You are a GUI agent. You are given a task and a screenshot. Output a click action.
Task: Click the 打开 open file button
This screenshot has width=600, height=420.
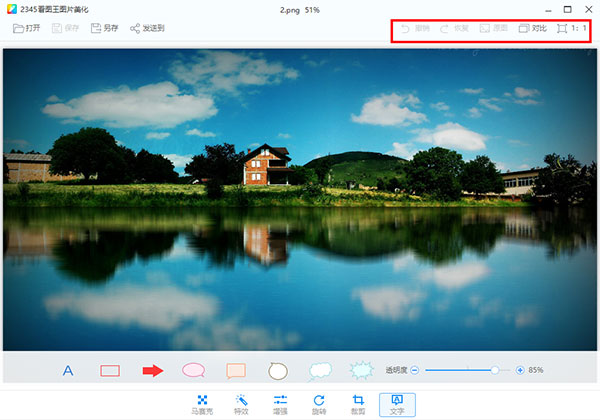(27, 28)
